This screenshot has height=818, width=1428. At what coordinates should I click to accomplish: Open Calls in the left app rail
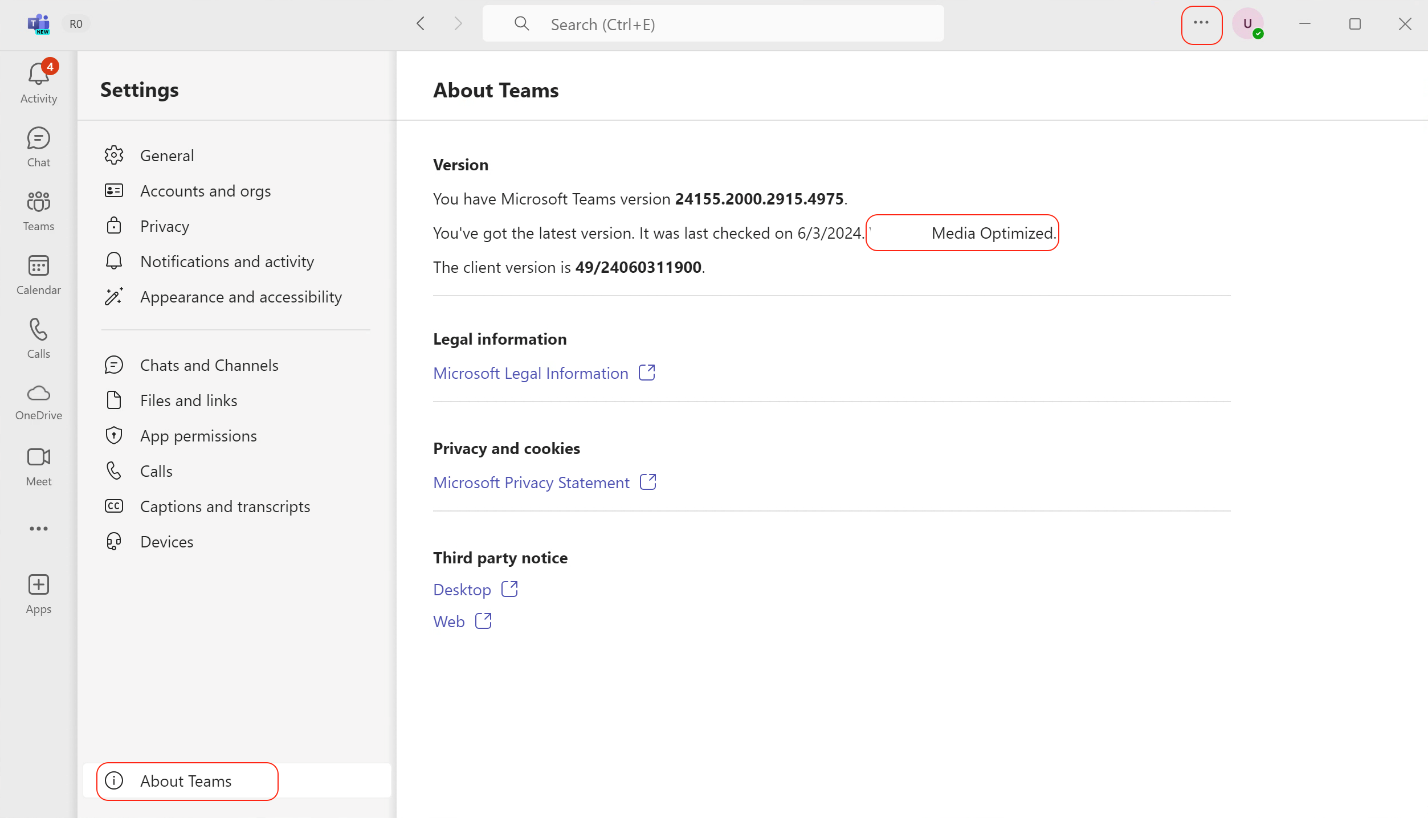tap(38, 337)
